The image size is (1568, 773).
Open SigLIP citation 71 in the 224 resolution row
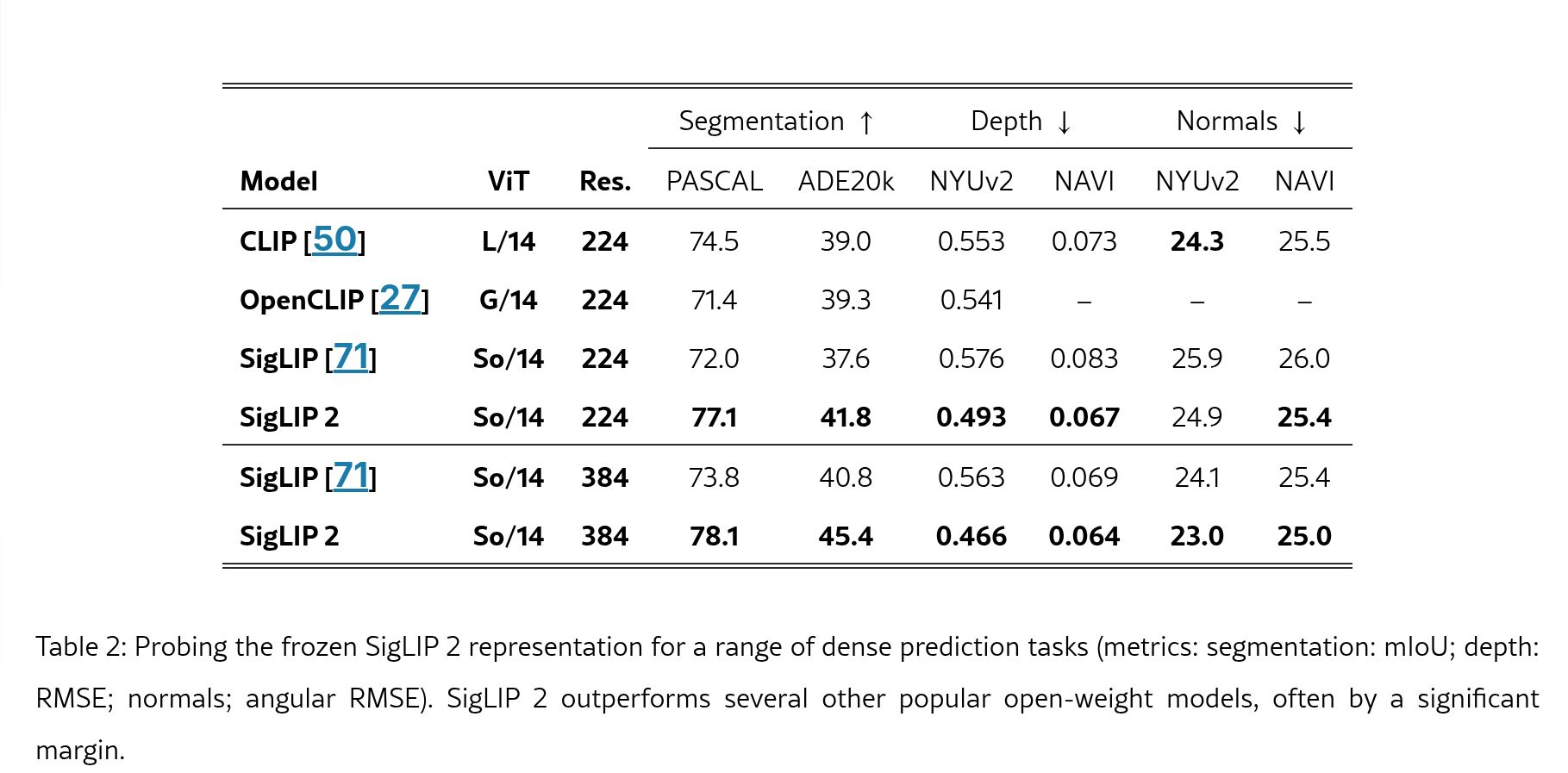[351, 357]
